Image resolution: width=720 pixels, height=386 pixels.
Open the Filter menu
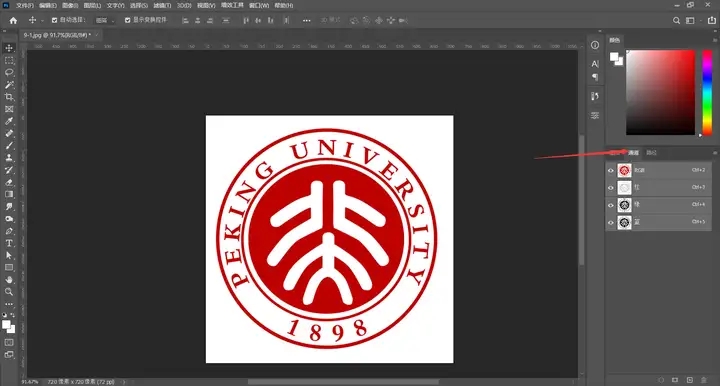[162, 6]
